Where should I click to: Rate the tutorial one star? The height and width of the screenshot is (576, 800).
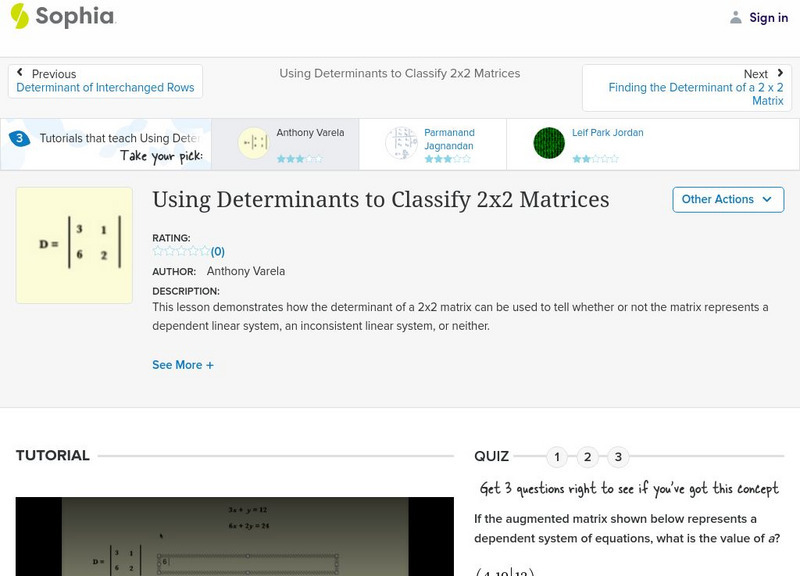point(156,253)
